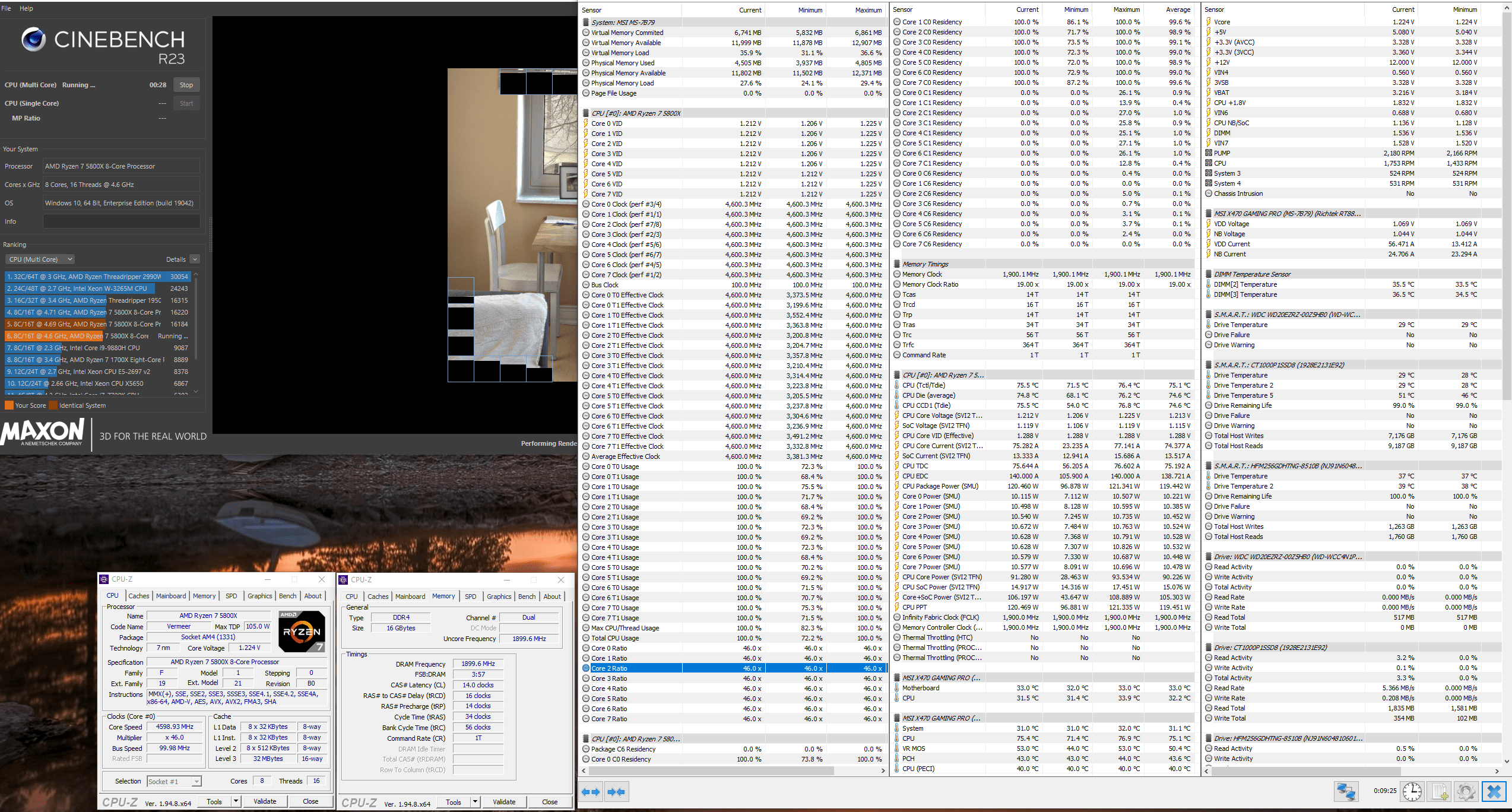Click thermometer icon next to CPU (Tctl/Tdie)

click(897, 385)
